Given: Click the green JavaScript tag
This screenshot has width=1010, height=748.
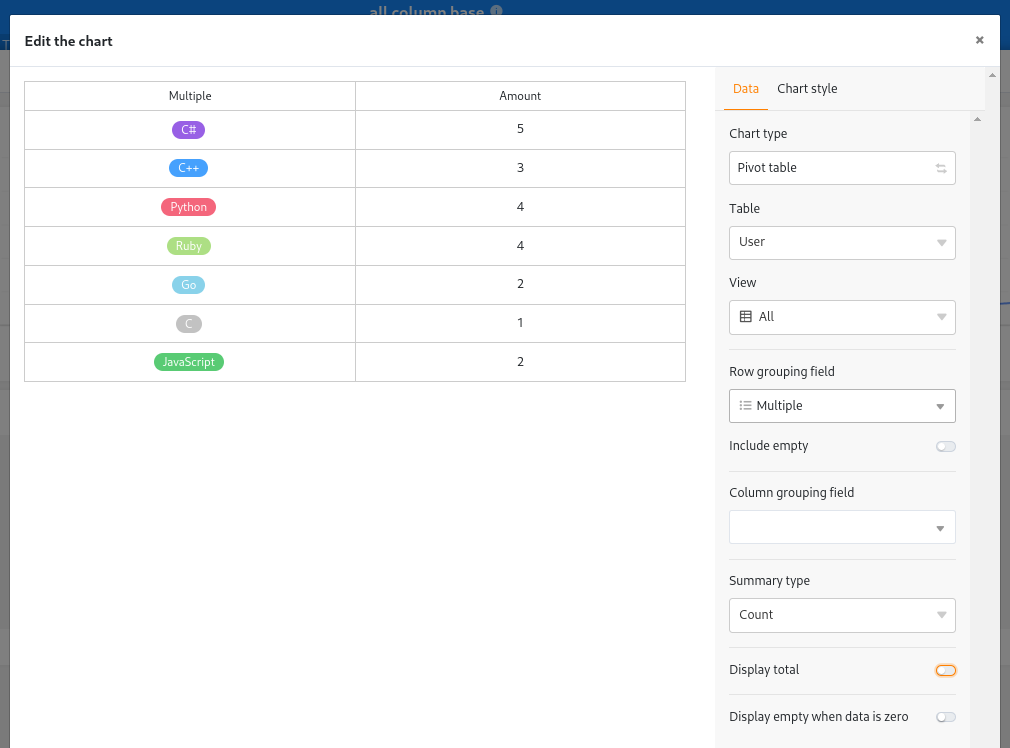Looking at the screenshot, I should coord(189,362).
